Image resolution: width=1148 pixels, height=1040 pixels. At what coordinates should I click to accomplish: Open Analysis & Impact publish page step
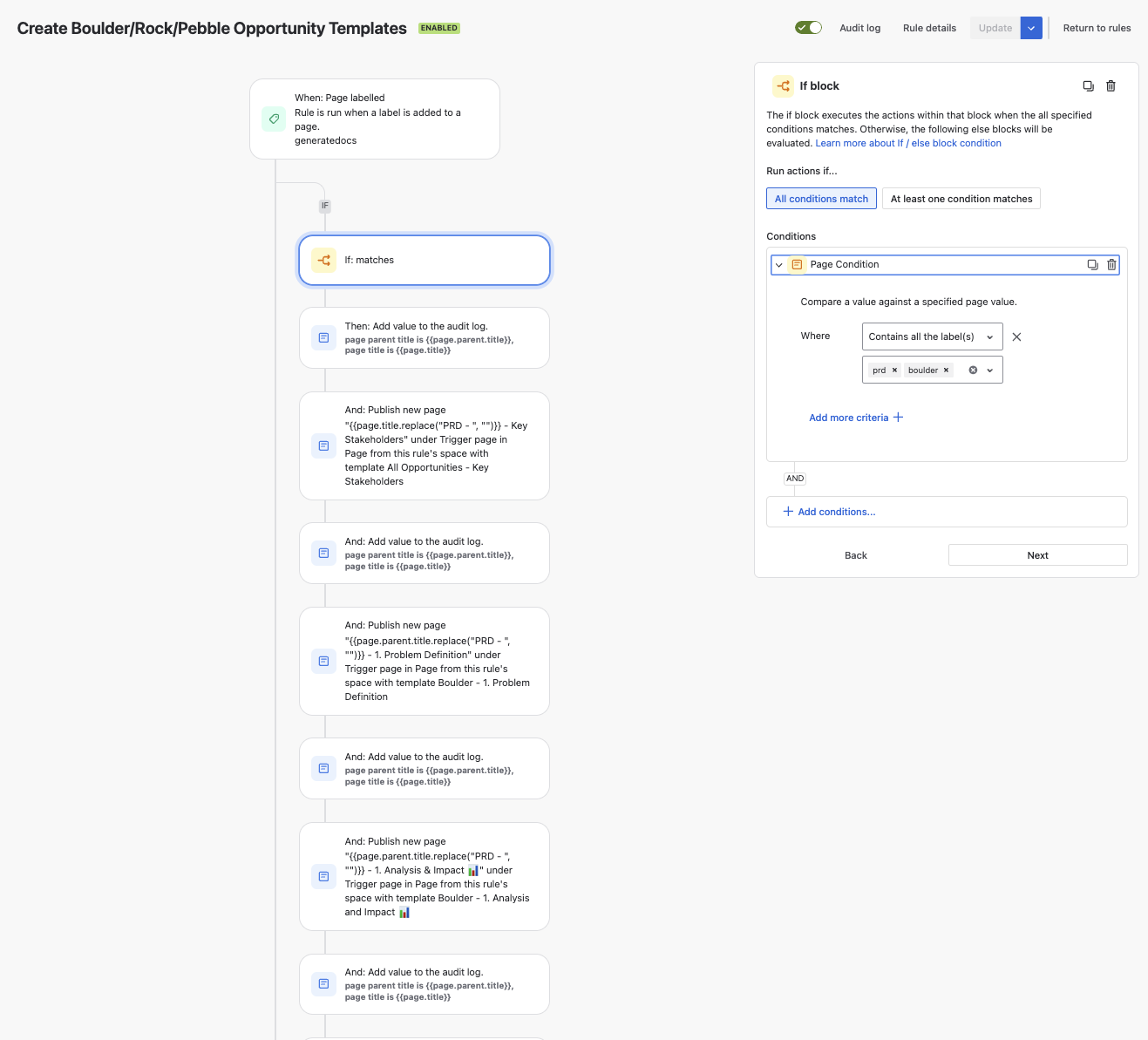[x=425, y=876]
